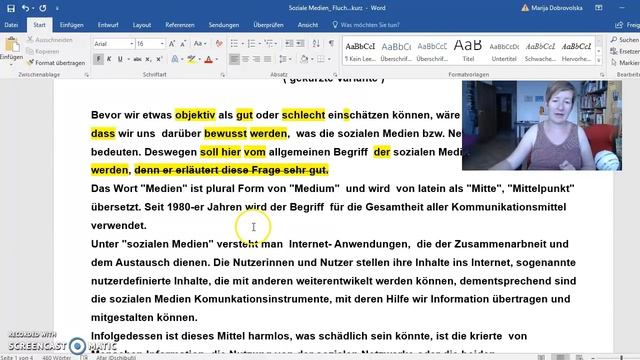The image size is (640, 360).
Task: Align text left
Action: pos(234,60)
